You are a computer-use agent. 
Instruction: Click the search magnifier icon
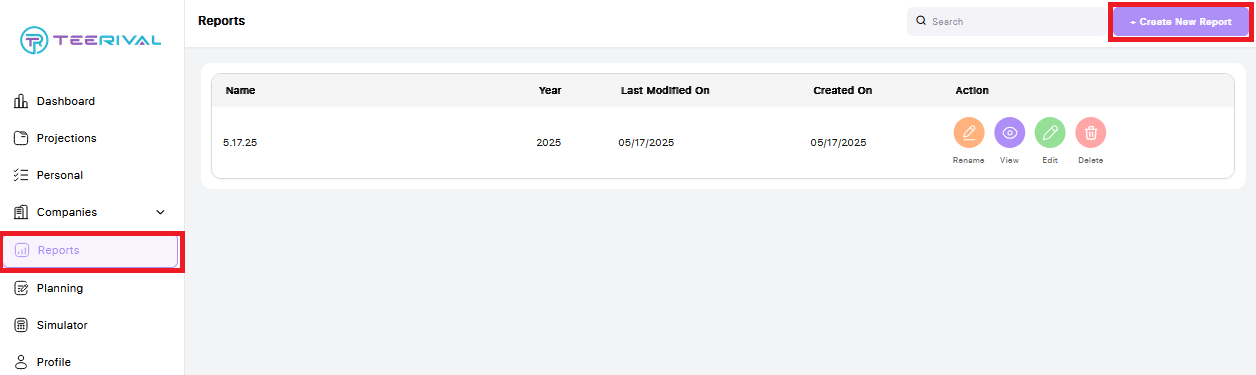(x=921, y=20)
